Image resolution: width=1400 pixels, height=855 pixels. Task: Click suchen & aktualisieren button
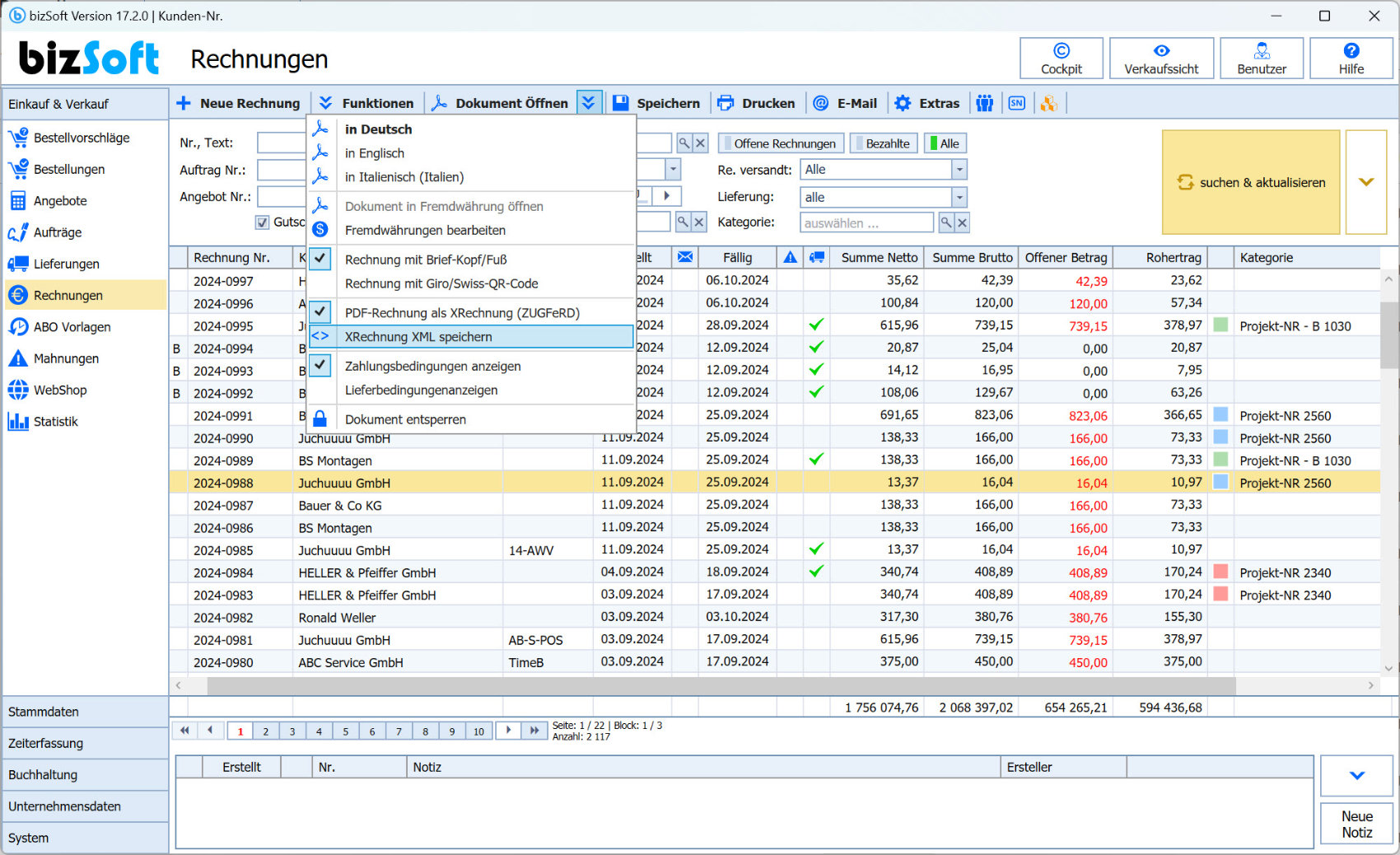(1251, 182)
